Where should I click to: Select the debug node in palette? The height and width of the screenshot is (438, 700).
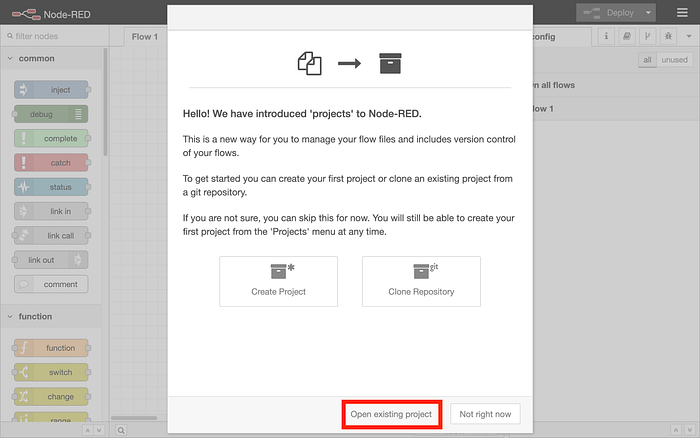tap(51, 114)
